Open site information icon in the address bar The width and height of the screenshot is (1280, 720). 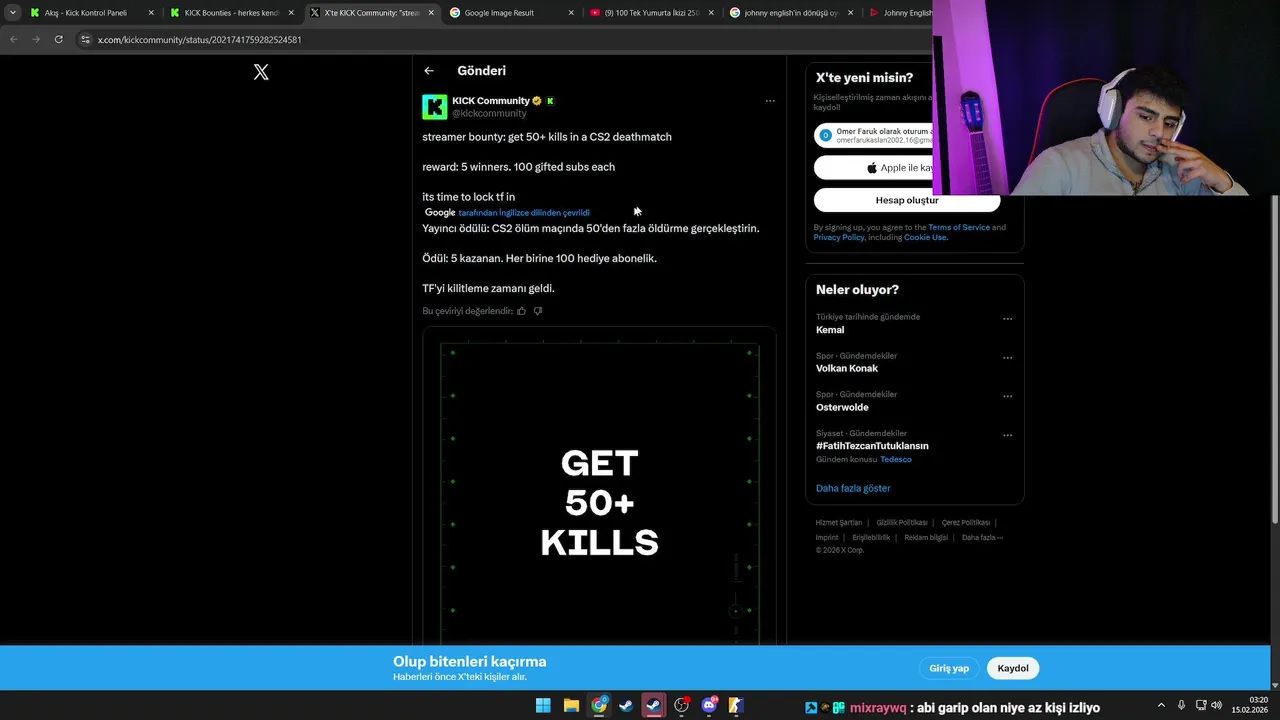86,39
